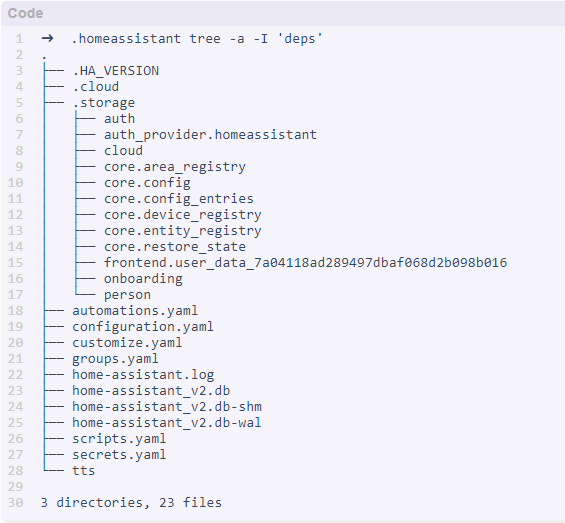Select the .HA_VERSION entry
This screenshot has width=565, height=523.
[115, 71]
